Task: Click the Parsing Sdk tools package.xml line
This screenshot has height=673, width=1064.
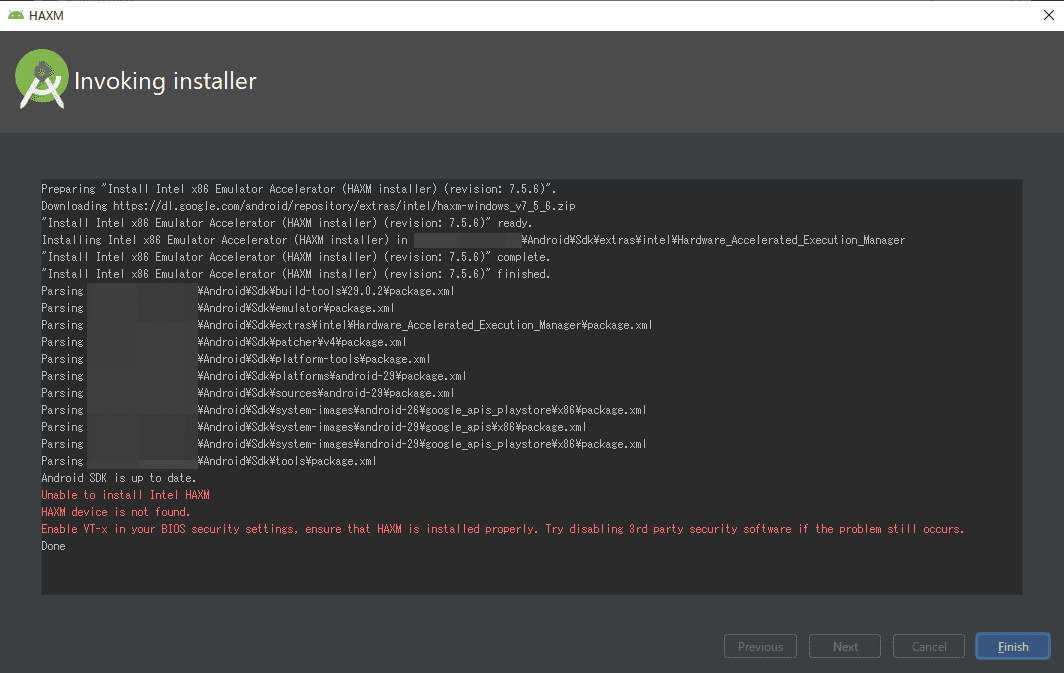Action: pyautogui.click(x=209, y=461)
